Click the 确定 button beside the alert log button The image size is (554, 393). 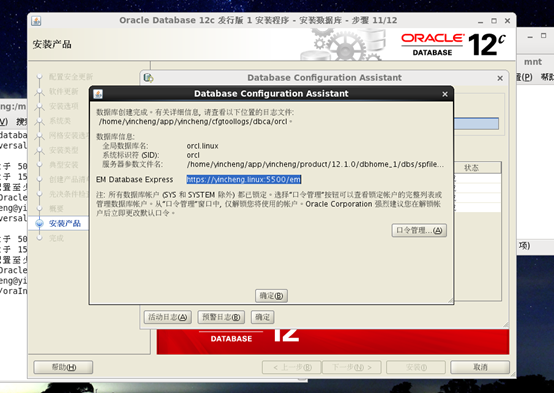[263, 317]
